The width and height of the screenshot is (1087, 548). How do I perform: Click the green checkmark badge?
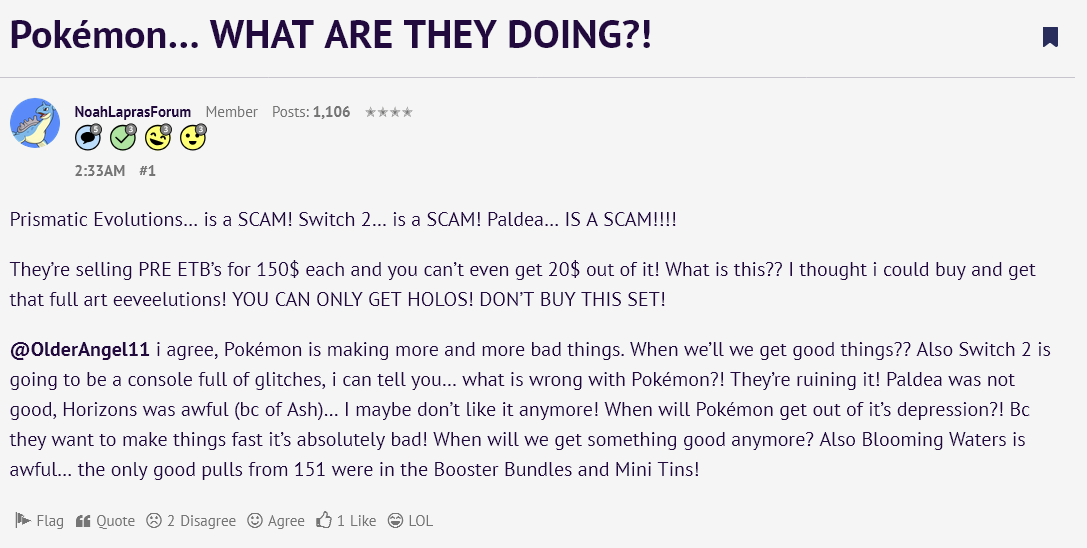pos(123,138)
